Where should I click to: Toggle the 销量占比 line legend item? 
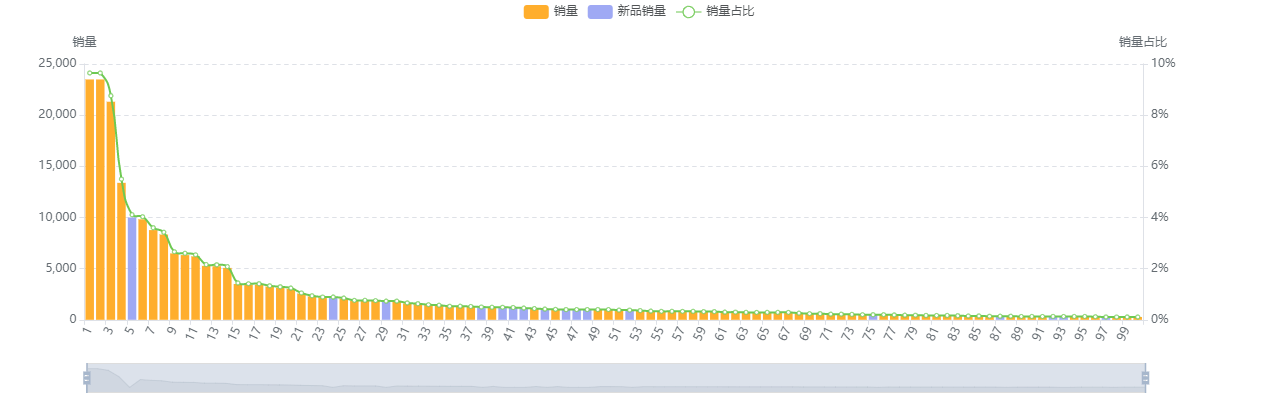715,11
